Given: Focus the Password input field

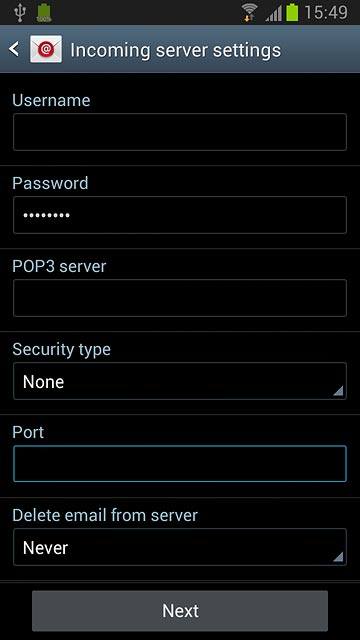Looking at the screenshot, I should [180, 215].
